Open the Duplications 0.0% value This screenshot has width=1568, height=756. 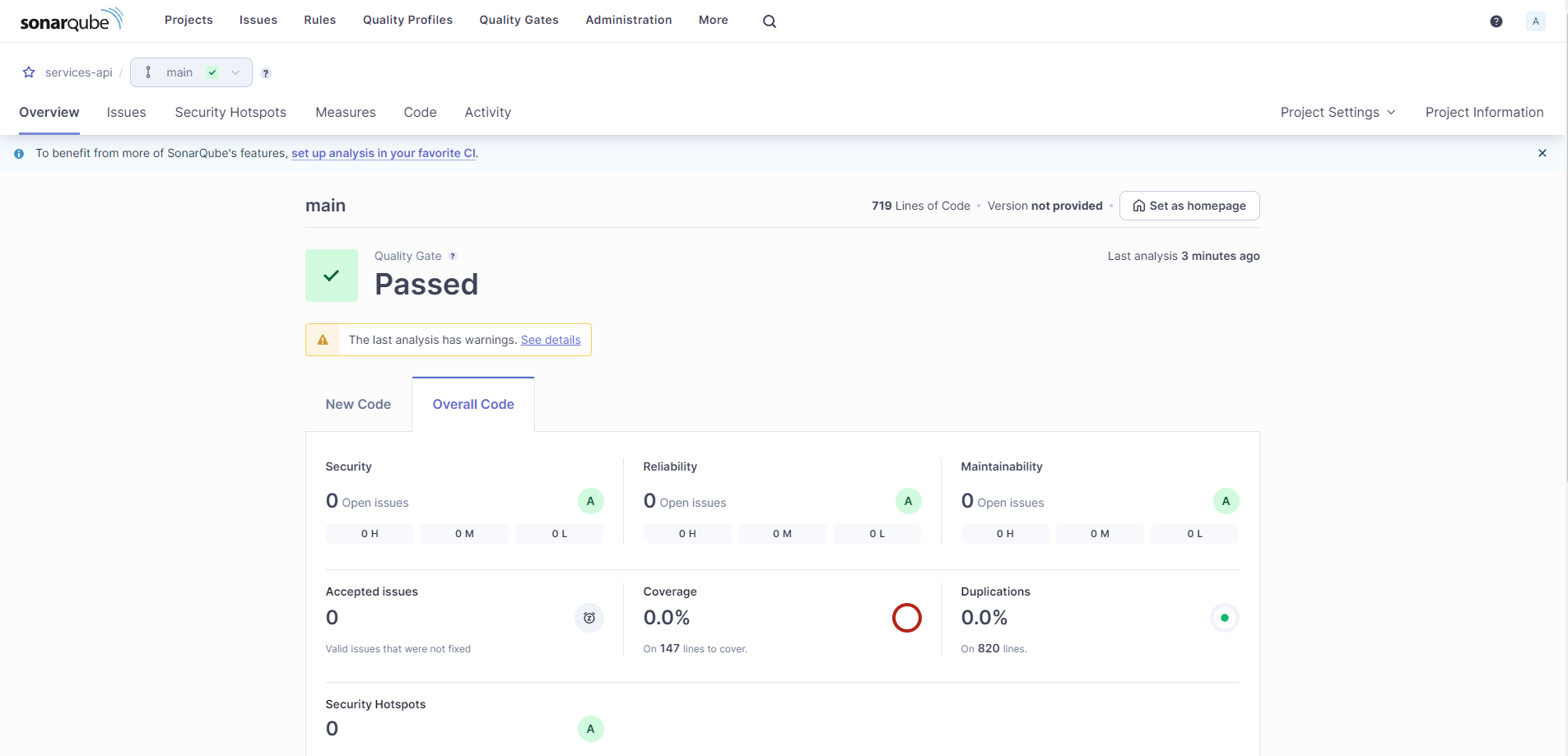tap(984, 618)
